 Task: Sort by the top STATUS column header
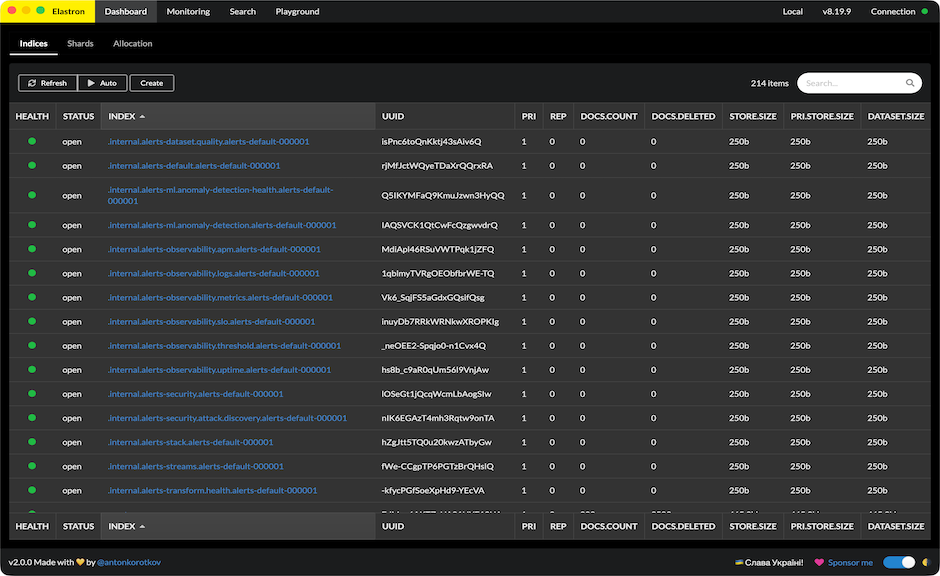(79, 116)
